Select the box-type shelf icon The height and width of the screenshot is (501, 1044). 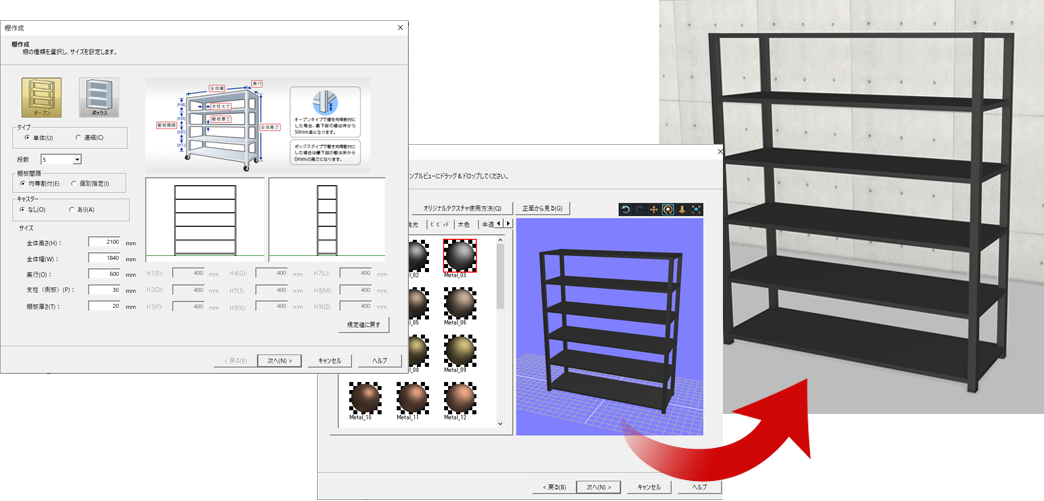pyautogui.click(x=98, y=98)
